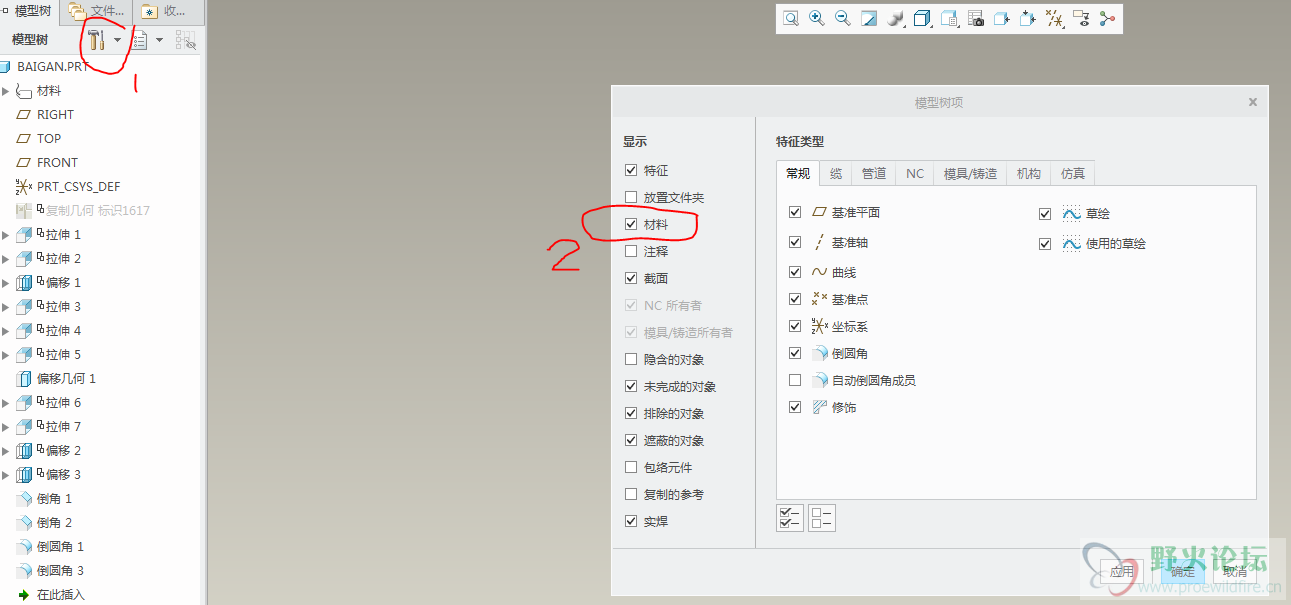Expand the 拉伸 1 feature node

point(5,235)
